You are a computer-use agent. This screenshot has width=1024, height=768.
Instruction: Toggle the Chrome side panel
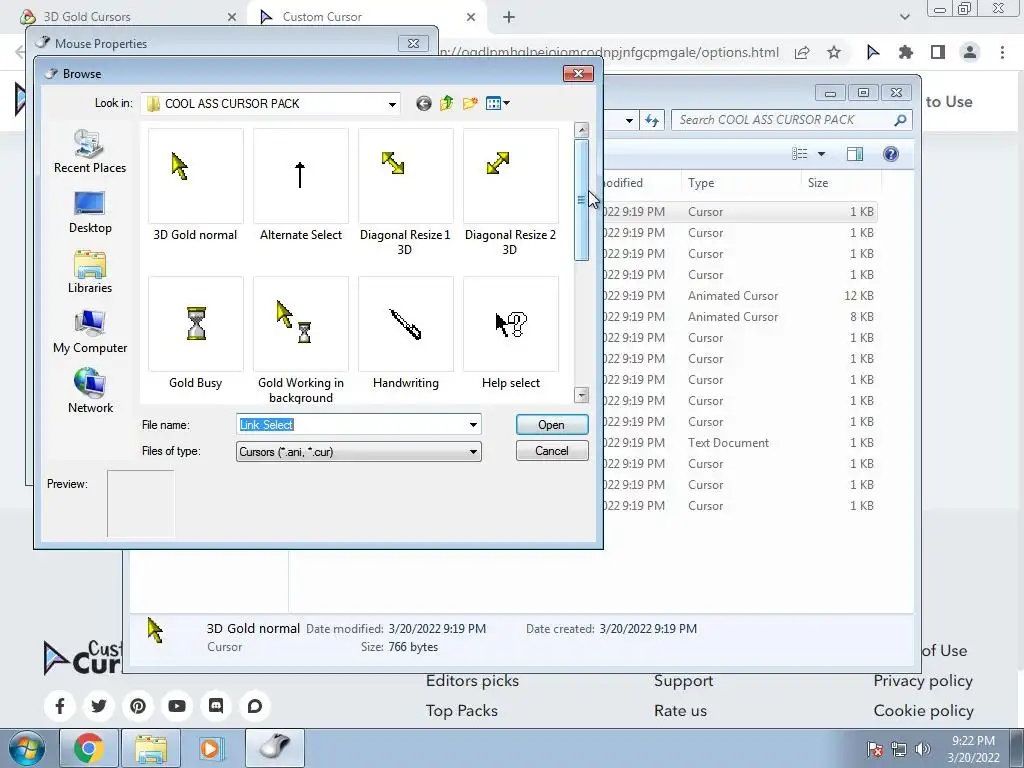point(938,52)
